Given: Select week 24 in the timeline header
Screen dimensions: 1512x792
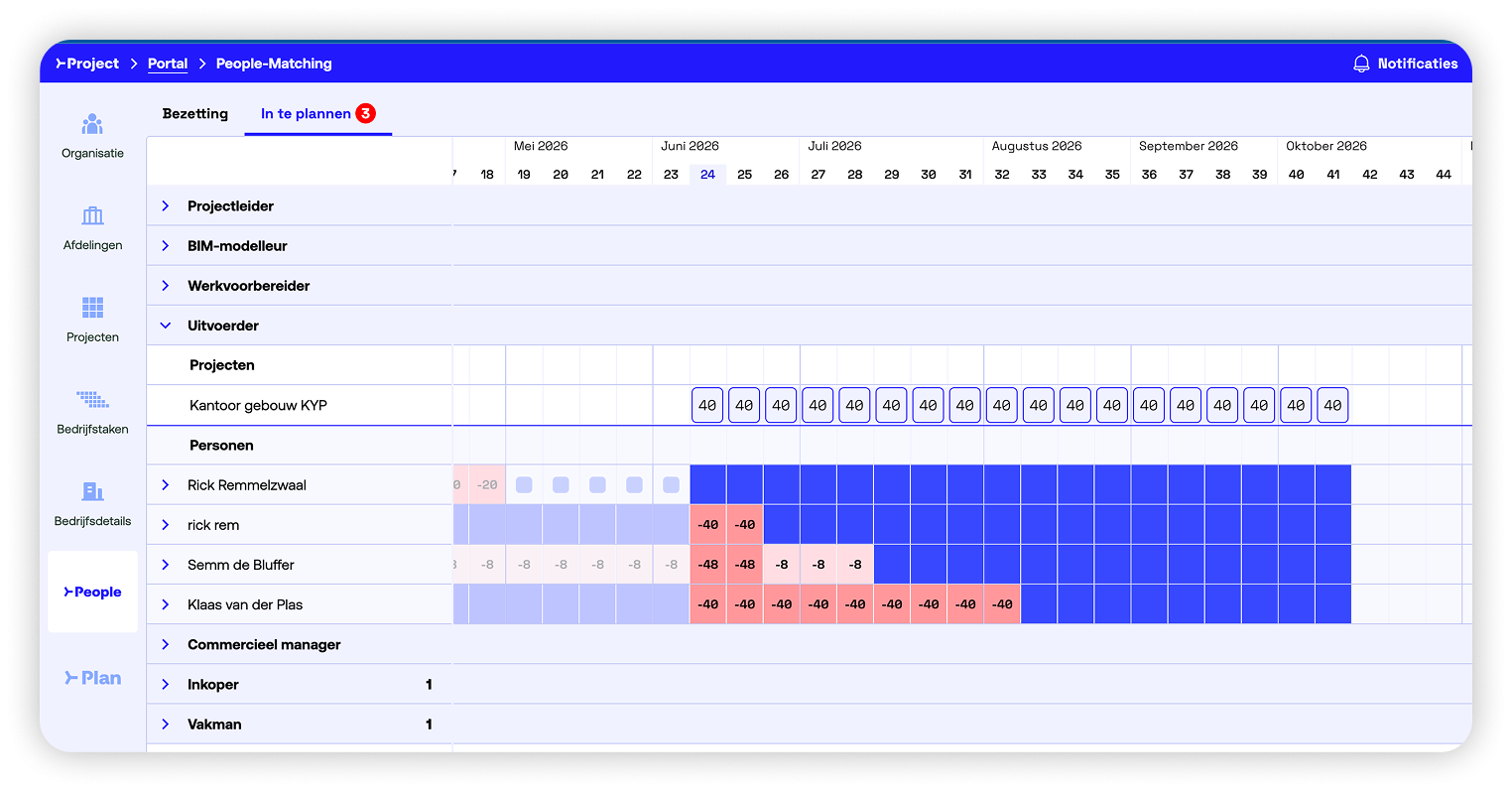Looking at the screenshot, I should coord(707,174).
